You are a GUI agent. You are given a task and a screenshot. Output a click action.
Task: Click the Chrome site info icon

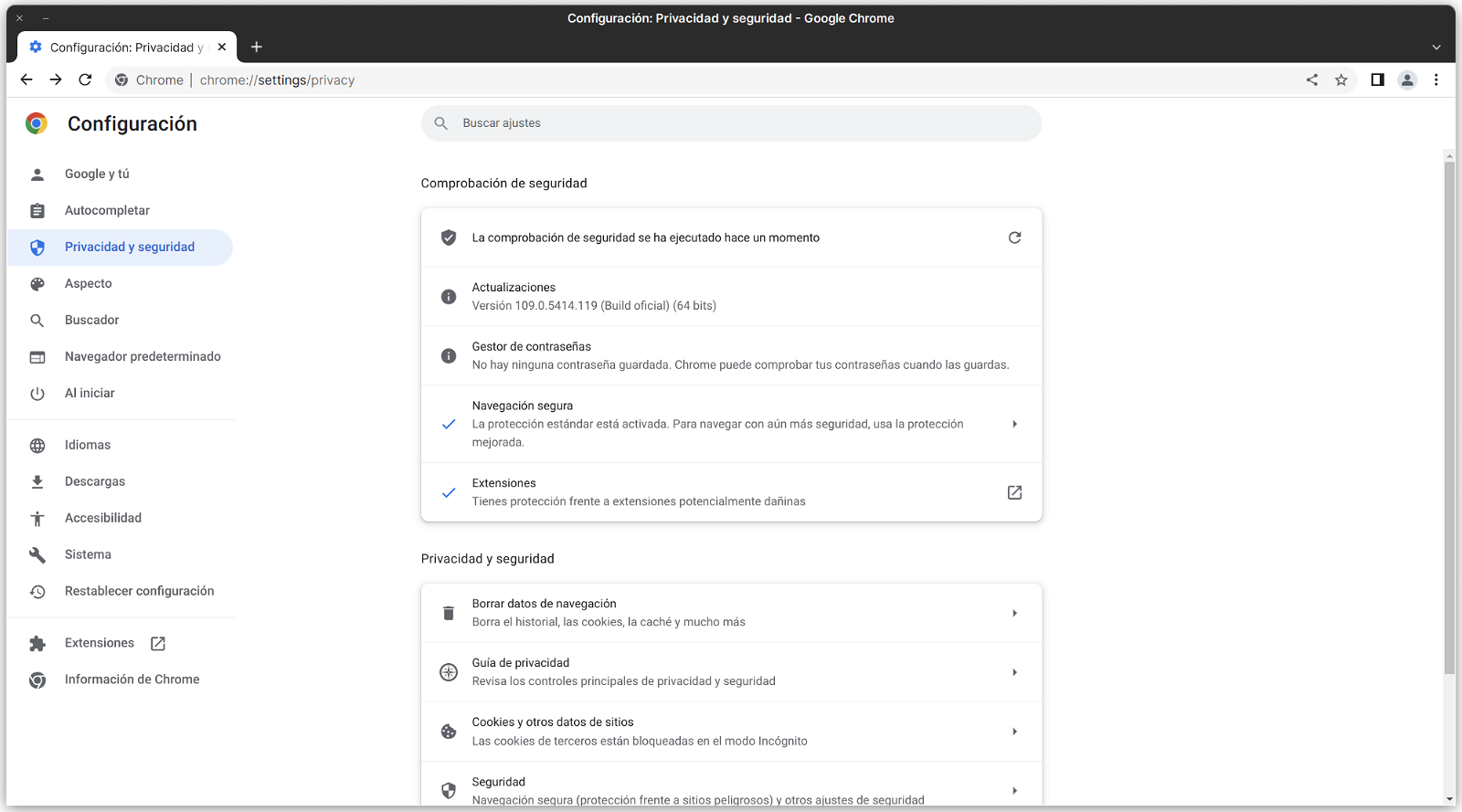click(122, 80)
